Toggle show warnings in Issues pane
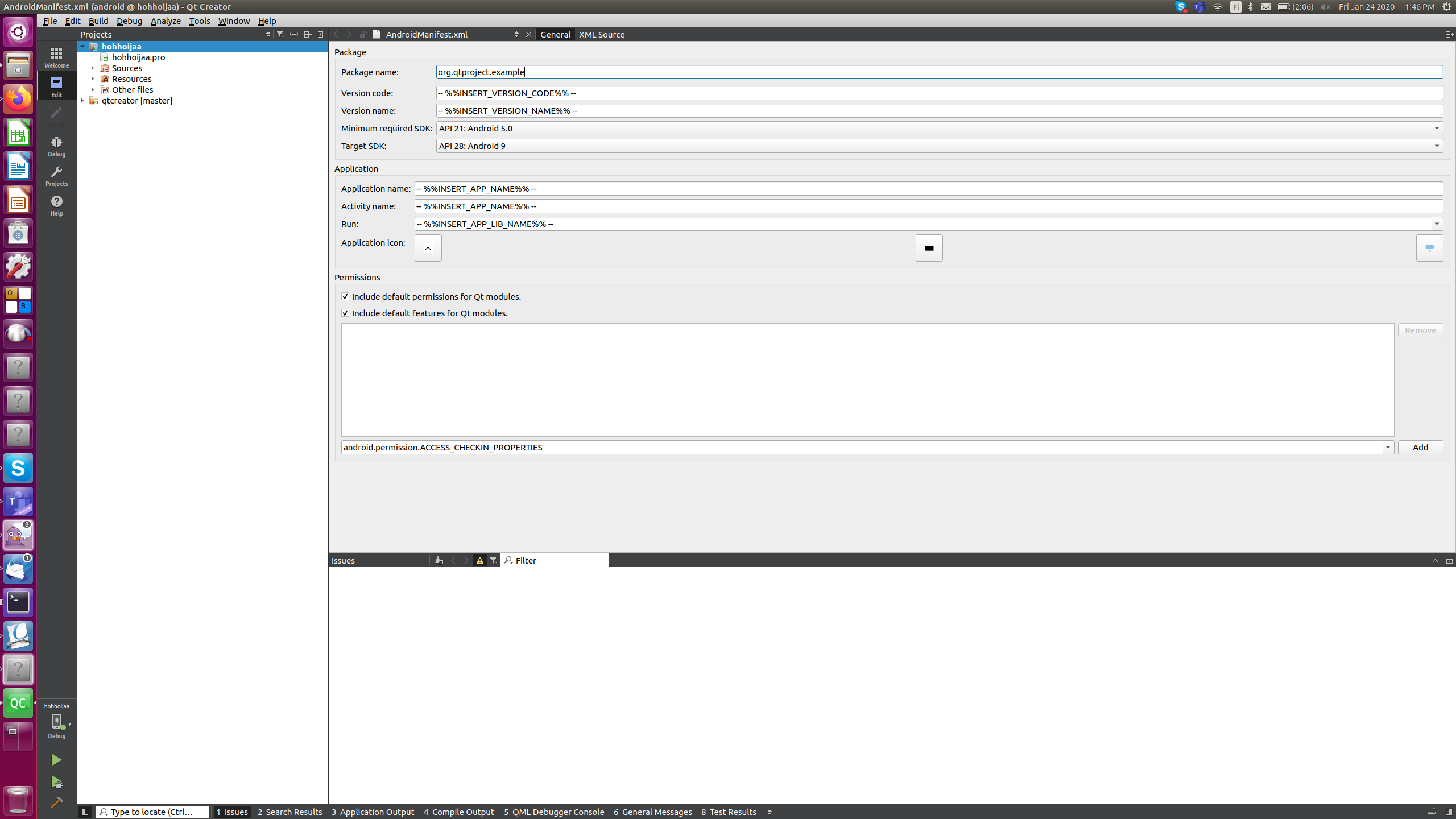Screen dimensions: 1456x819 480,560
